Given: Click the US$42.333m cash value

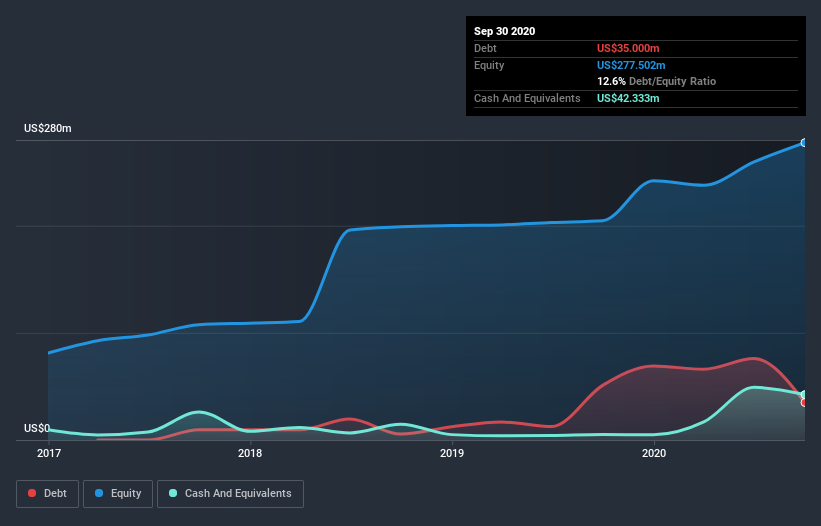Looking at the screenshot, I should 628,98.
